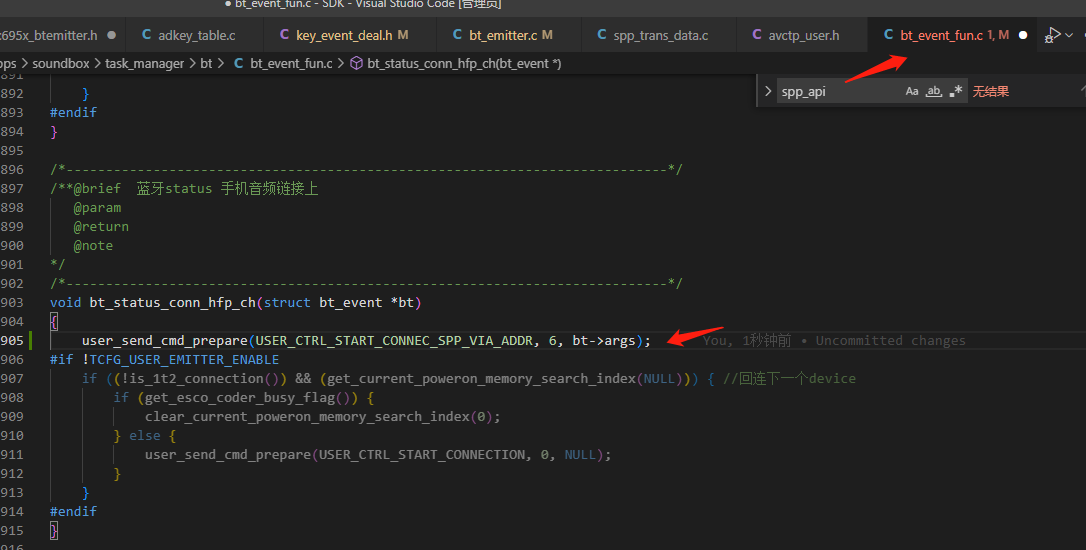Click the C file icon on avctp_user.h tab
Image resolution: width=1086 pixels, height=550 pixels.
[757, 35]
